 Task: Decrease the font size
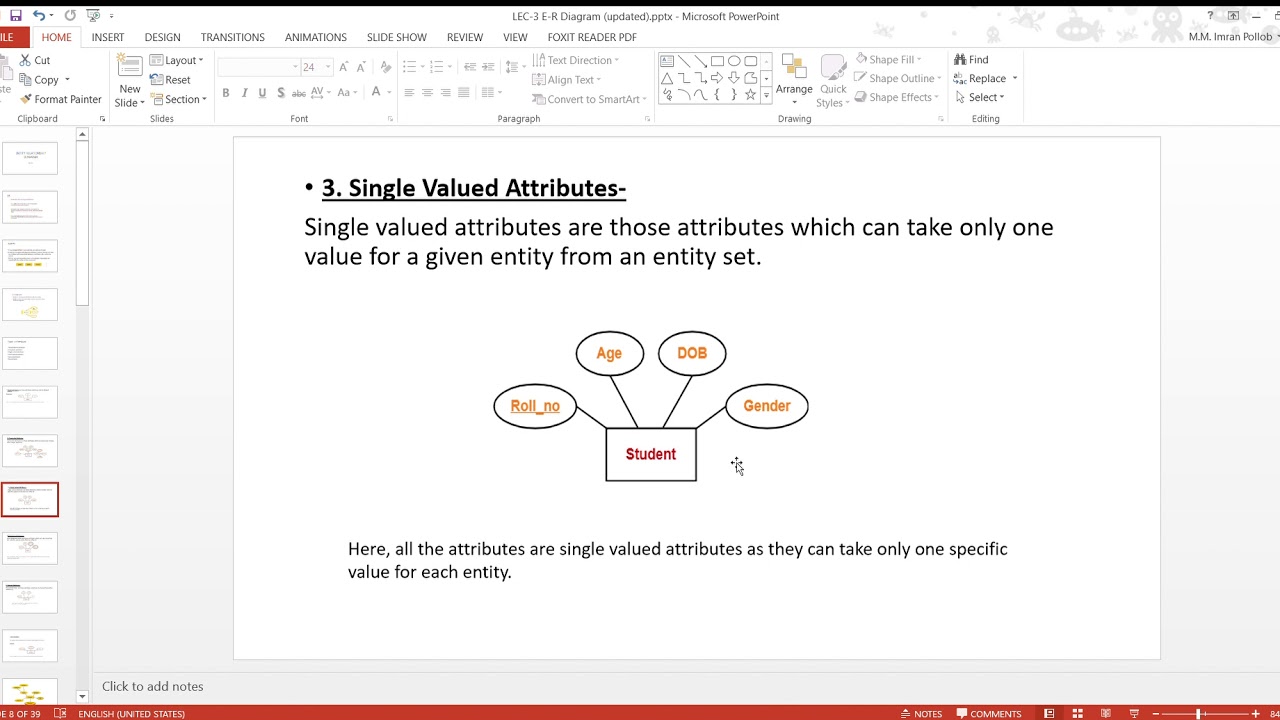pos(362,67)
